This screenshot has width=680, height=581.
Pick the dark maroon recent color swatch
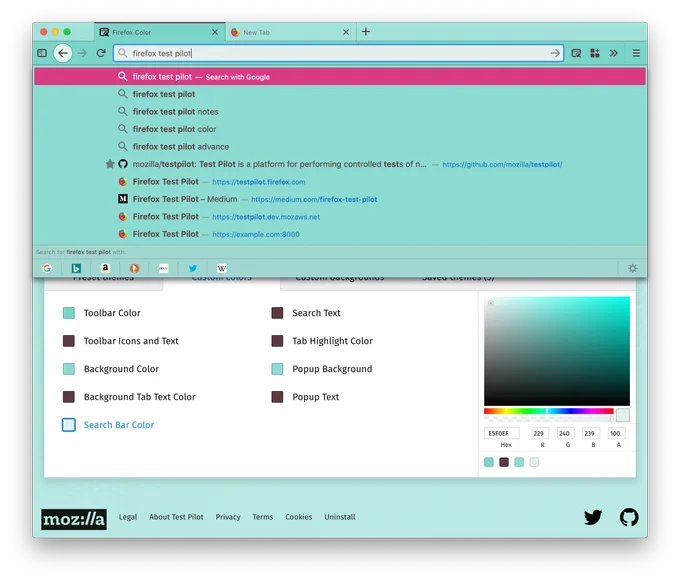504,462
